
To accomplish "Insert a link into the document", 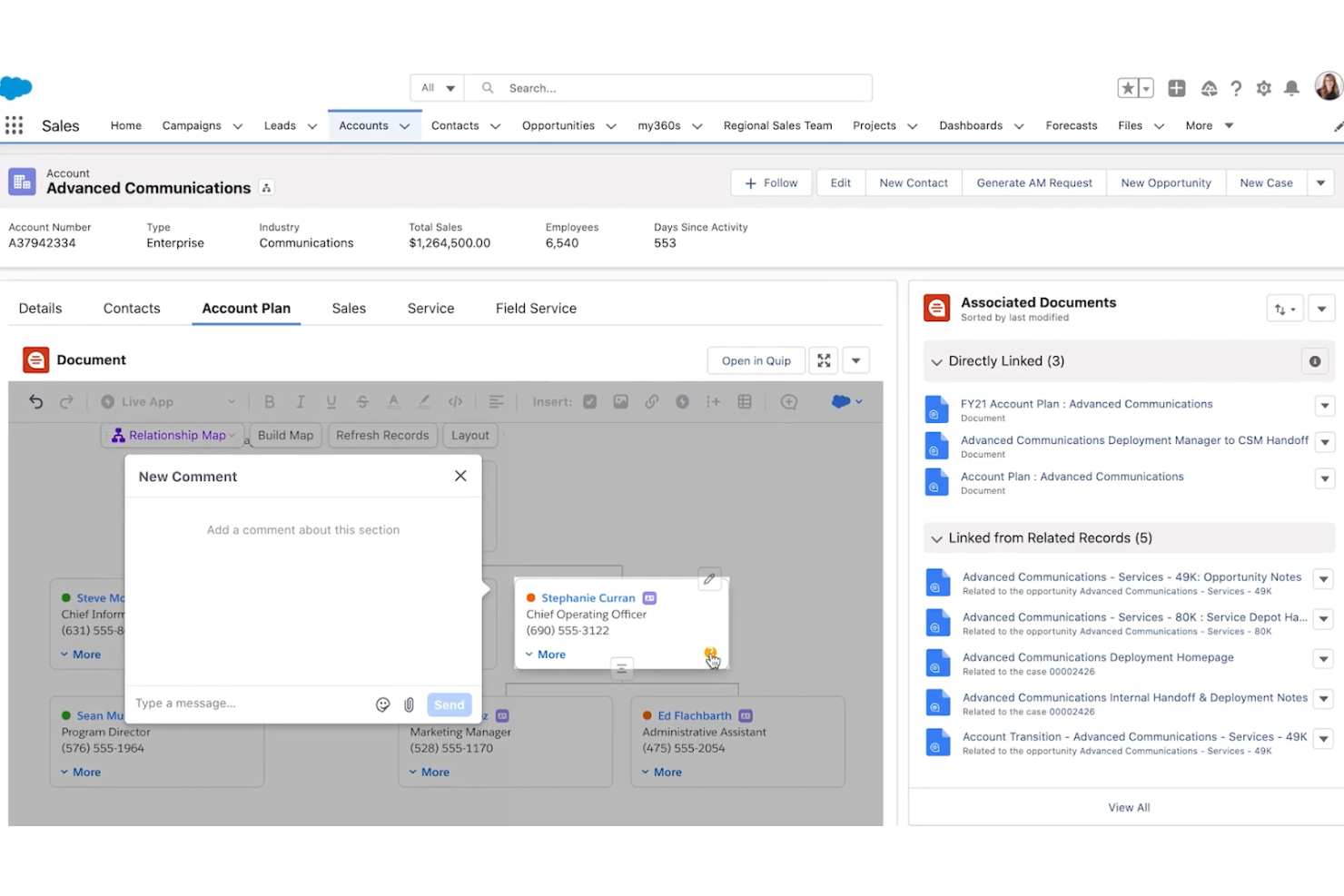I will (651, 401).
